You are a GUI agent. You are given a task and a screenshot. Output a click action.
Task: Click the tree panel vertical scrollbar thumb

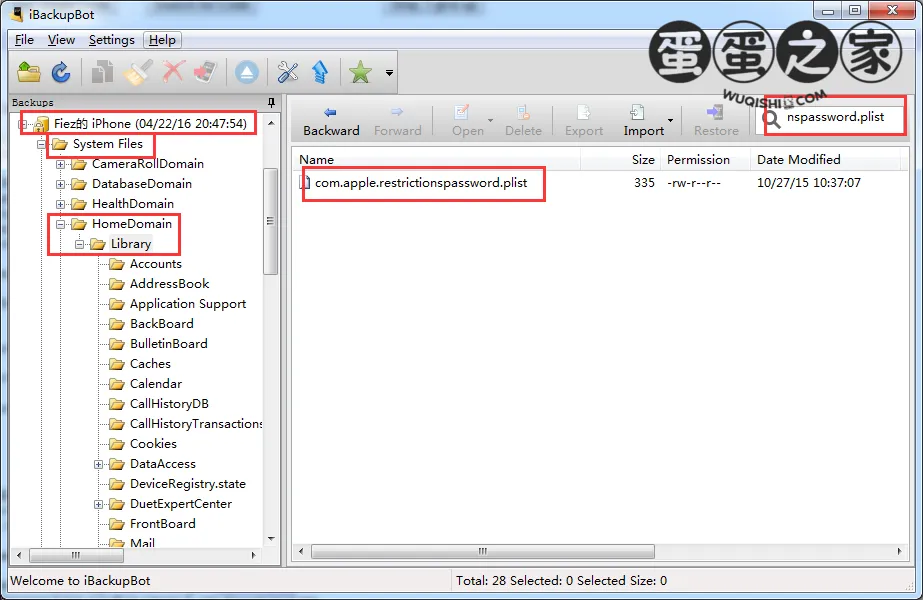270,221
